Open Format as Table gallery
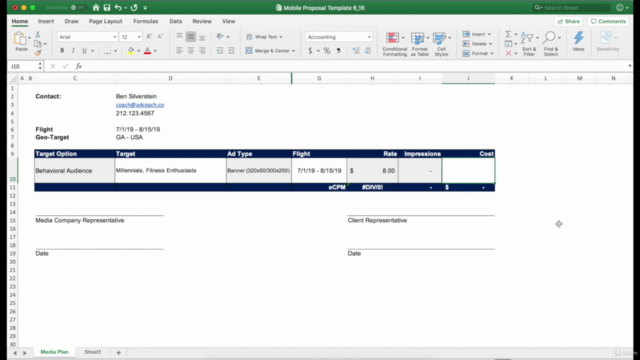Viewport: 640px width, 360px height. 420,44
